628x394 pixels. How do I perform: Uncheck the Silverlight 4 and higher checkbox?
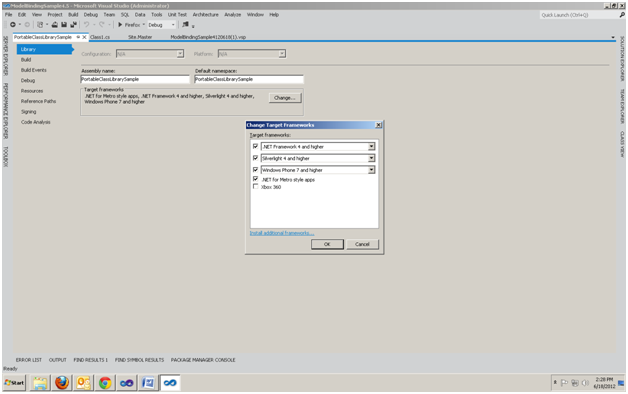(x=256, y=158)
